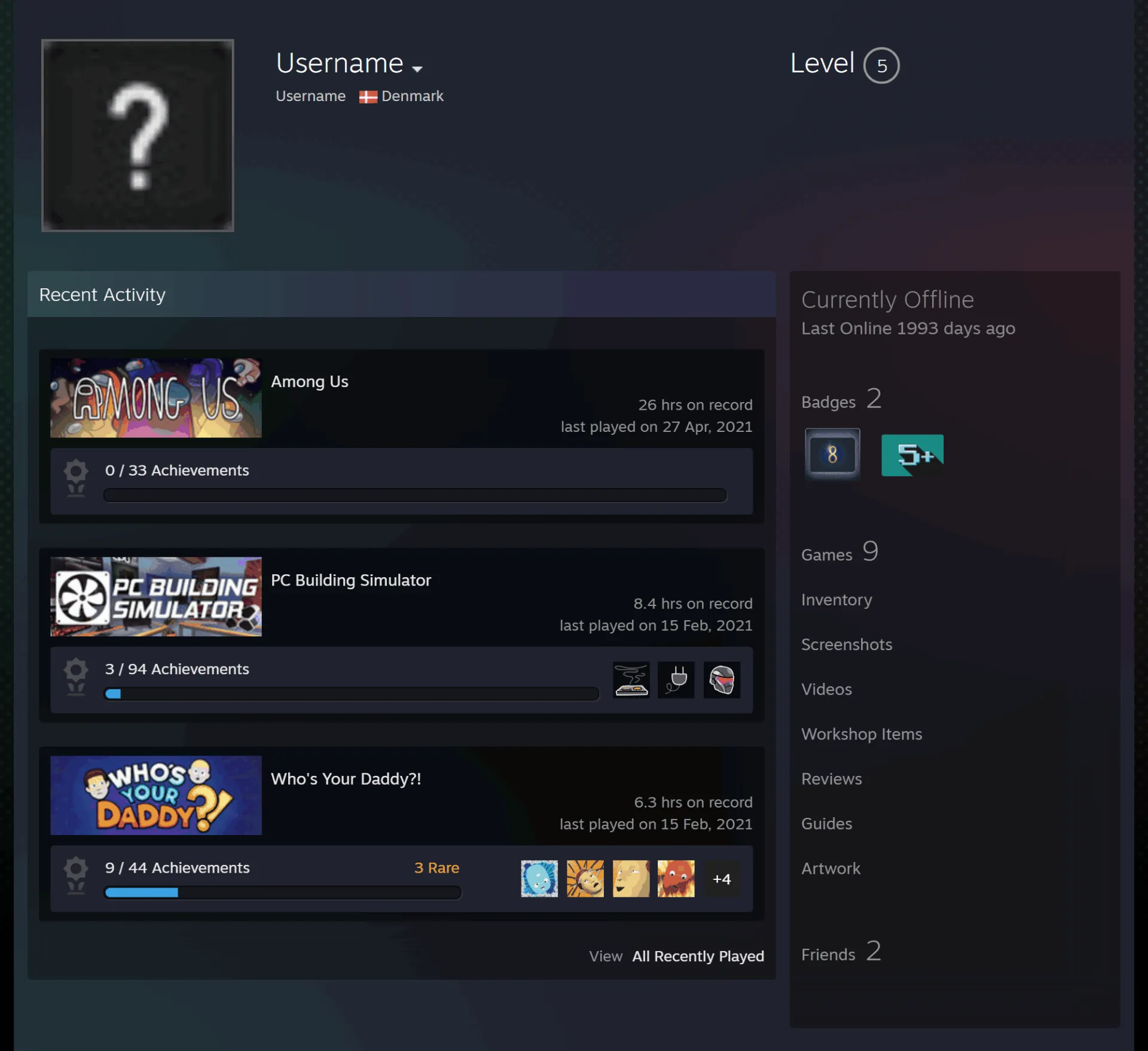Click the Years of Service 8 badge
This screenshot has width=1148, height=1051.
832,454
